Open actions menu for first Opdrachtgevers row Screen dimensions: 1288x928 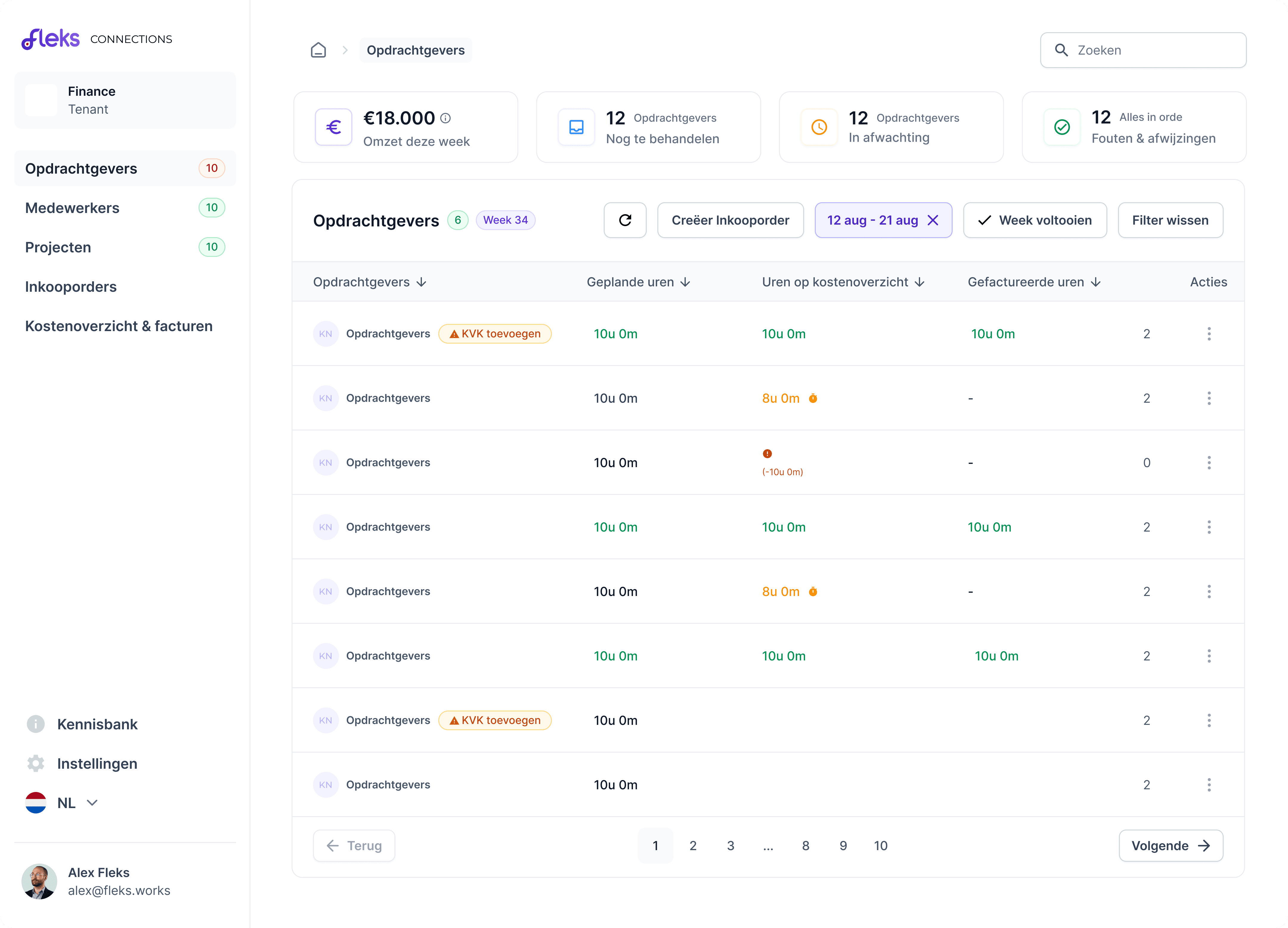(1208, 333)
